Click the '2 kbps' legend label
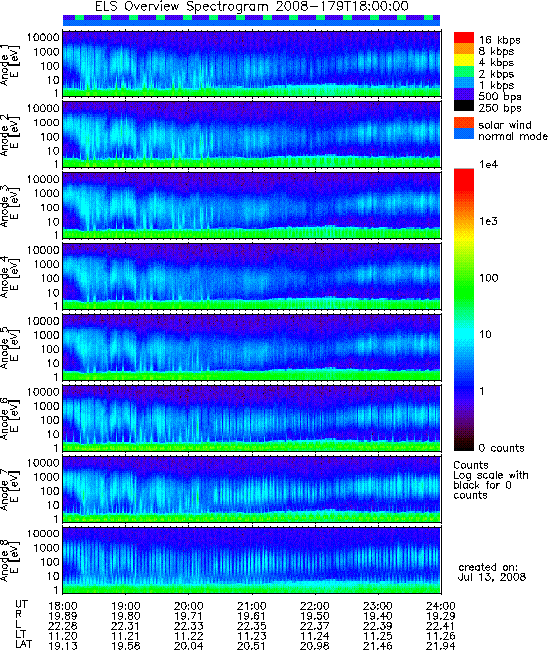Image resolution: width=548 pixels, height=650 pixels. pos(496,74)
